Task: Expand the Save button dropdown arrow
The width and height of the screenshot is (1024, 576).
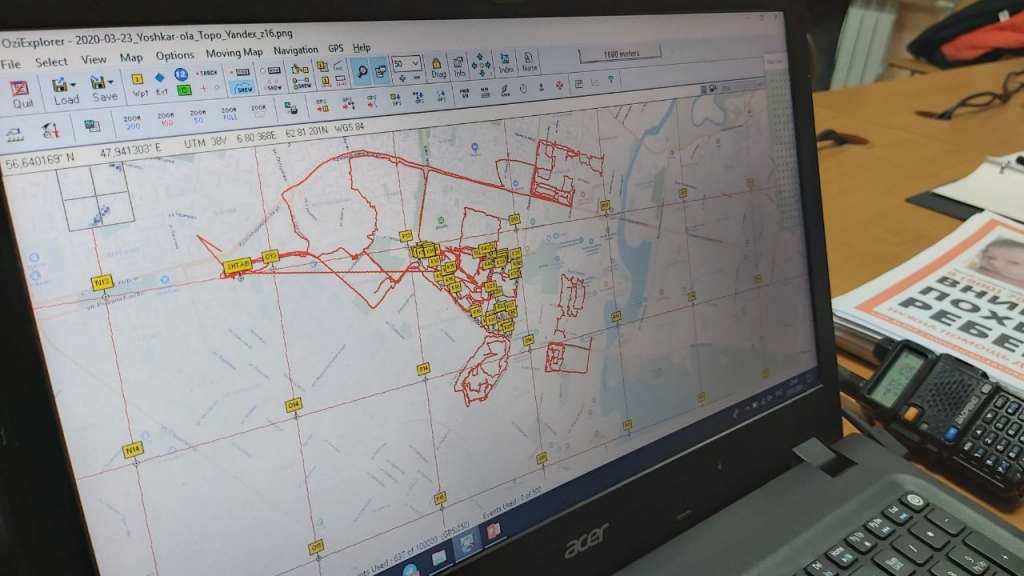Action: tap(110, 82)
